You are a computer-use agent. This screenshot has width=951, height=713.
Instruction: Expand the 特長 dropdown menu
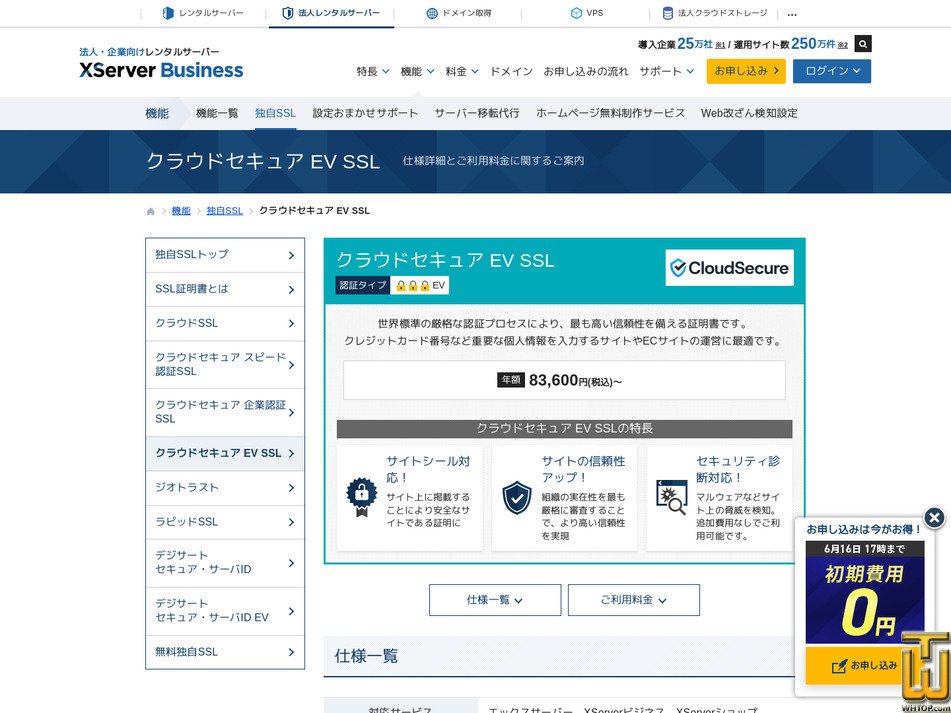pos(373,72)
